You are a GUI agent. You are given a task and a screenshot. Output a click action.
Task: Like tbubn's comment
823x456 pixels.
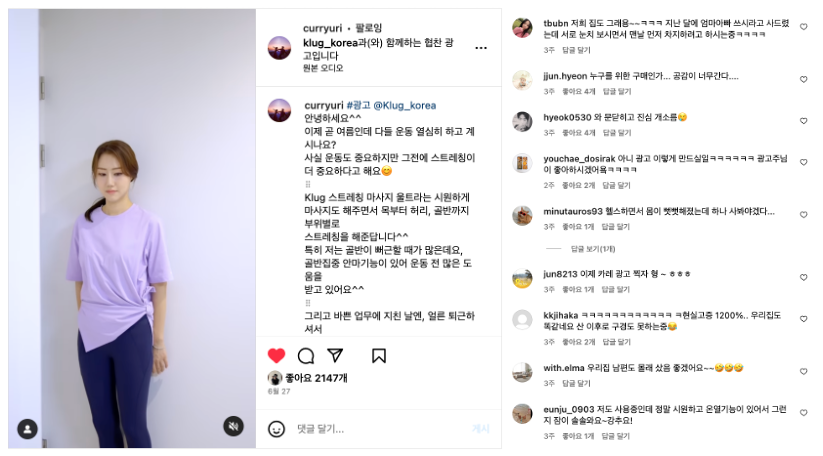coord(803,27)
